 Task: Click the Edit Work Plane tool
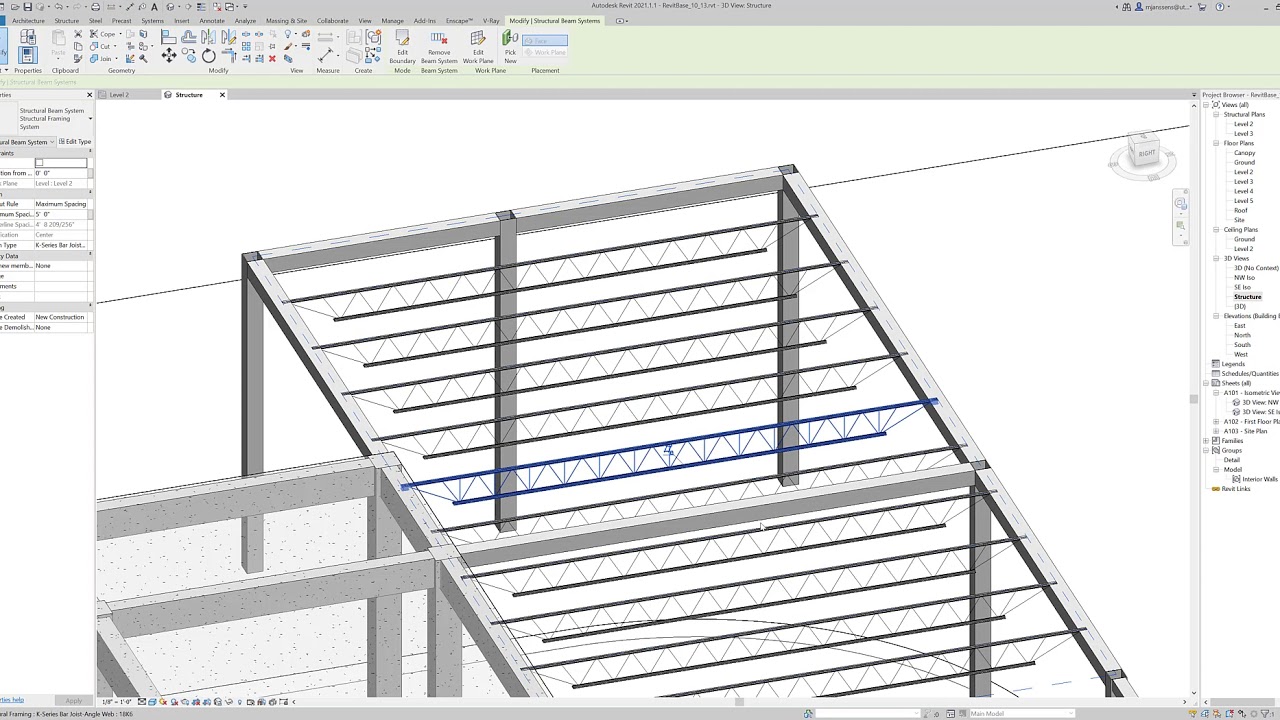coord(478,48)
